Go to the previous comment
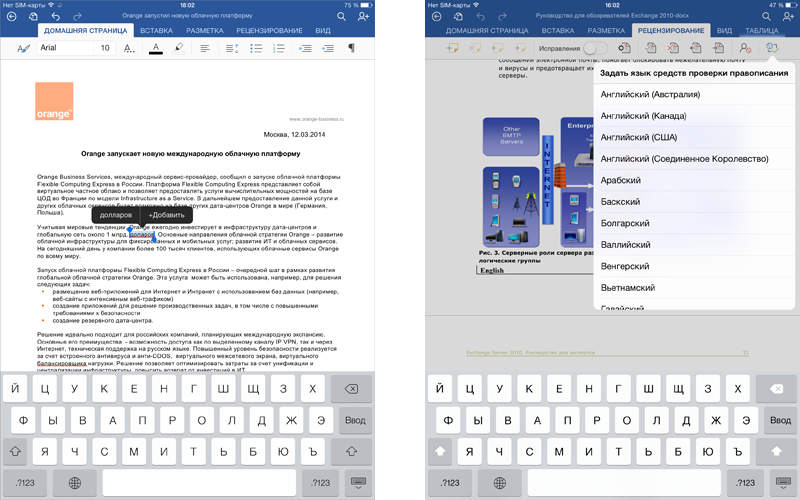Image resolution: width=800 pixels, height=500 pixels. 497,48
